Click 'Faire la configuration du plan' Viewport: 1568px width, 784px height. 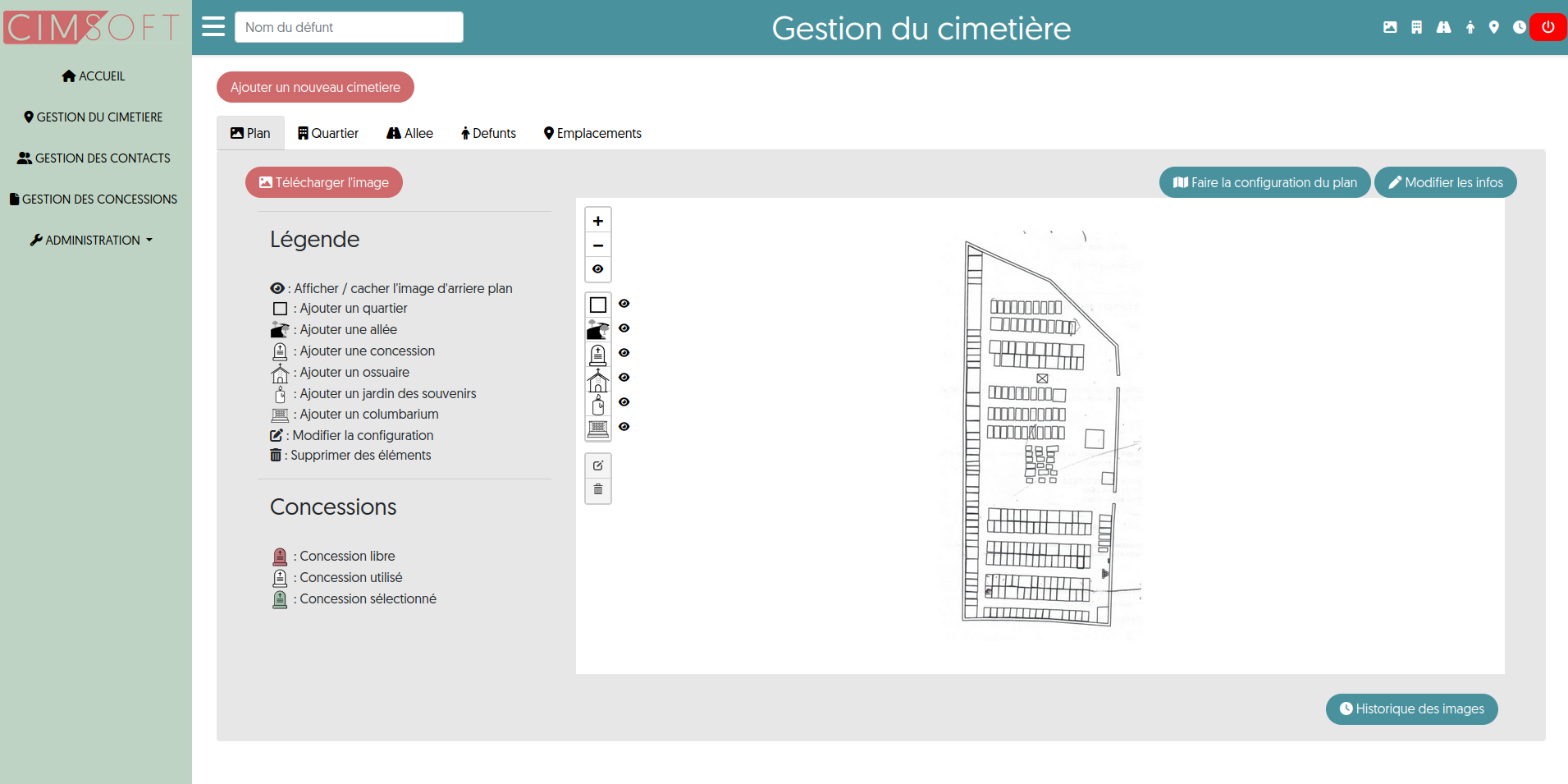pyautogui.click(x=1264, y=182)
